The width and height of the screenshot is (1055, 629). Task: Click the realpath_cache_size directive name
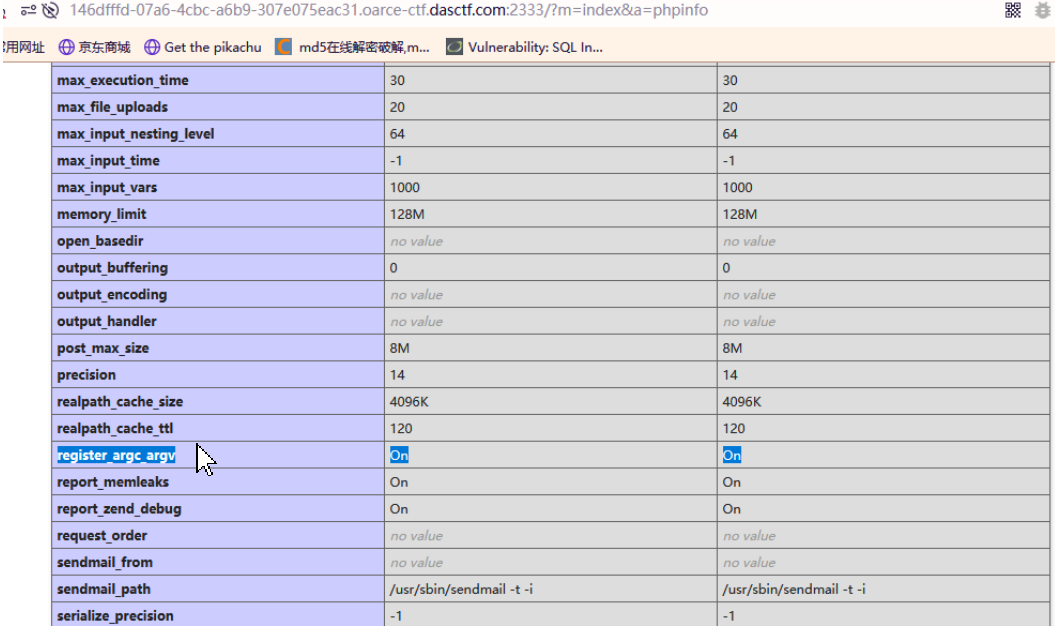pyautogui.click(x=120, y=402)
